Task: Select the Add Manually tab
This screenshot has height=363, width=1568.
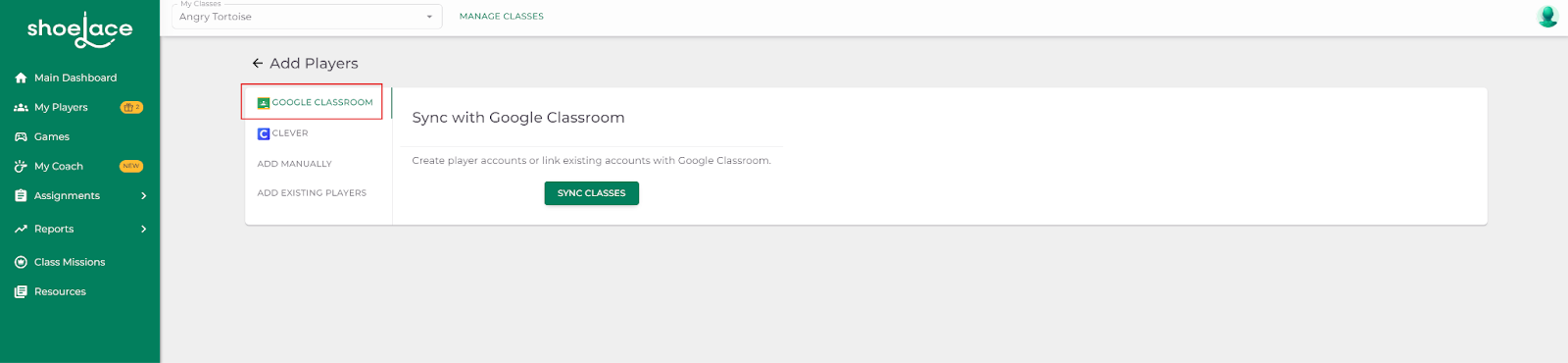Action: click(294, 164)
